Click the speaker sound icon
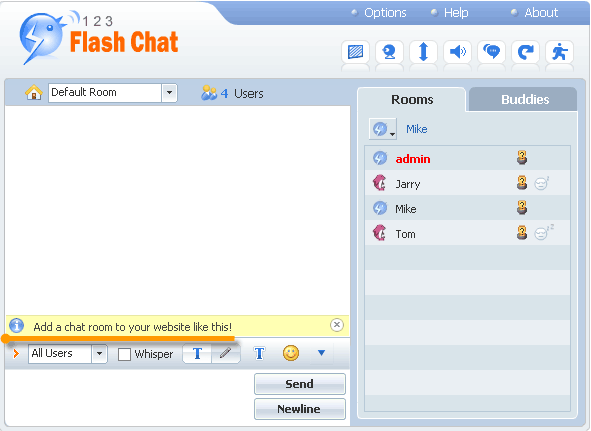The height and width of the screenshot is (431, 591). 457,52
